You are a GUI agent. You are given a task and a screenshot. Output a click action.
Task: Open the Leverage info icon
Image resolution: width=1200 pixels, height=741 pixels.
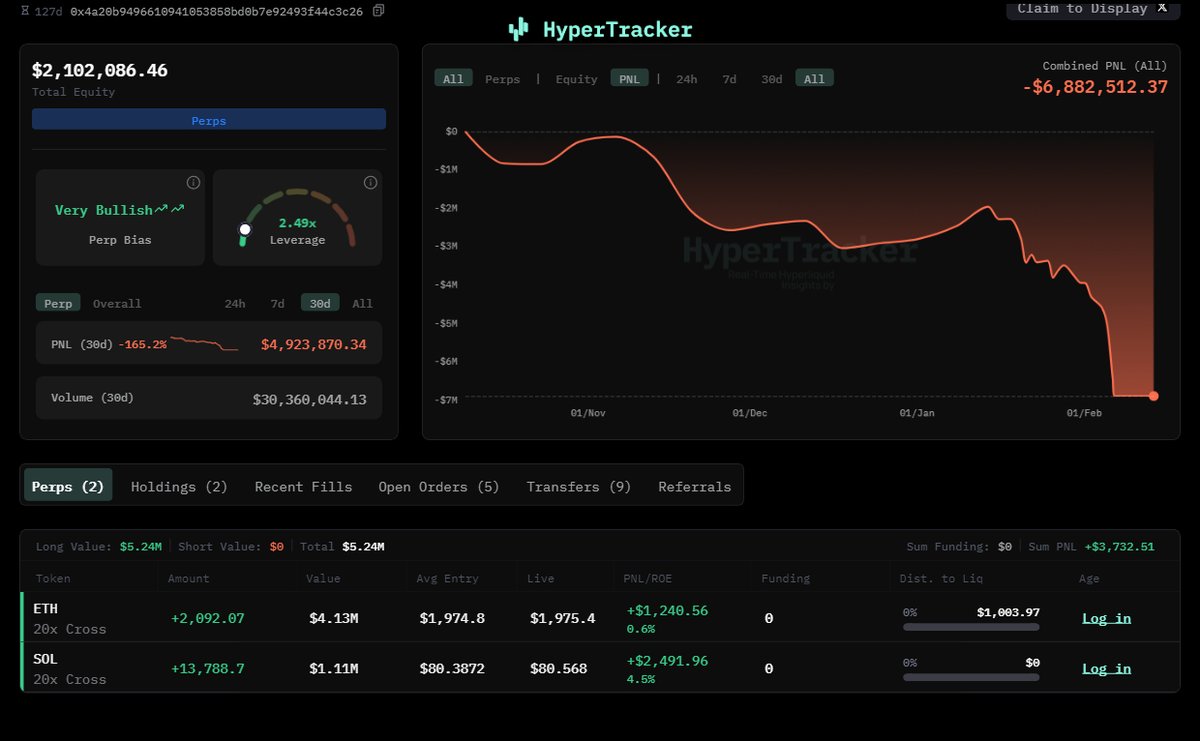click(x=370, y=182)
